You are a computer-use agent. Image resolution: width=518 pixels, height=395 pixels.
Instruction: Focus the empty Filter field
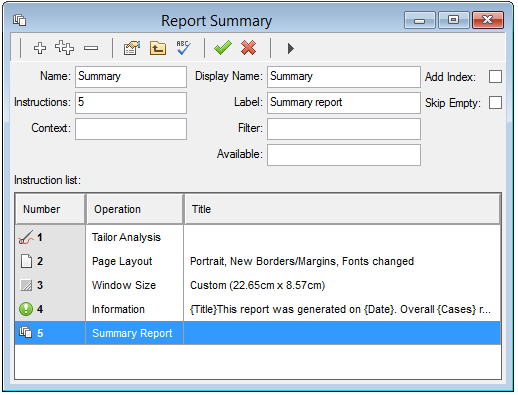(344, 129)
